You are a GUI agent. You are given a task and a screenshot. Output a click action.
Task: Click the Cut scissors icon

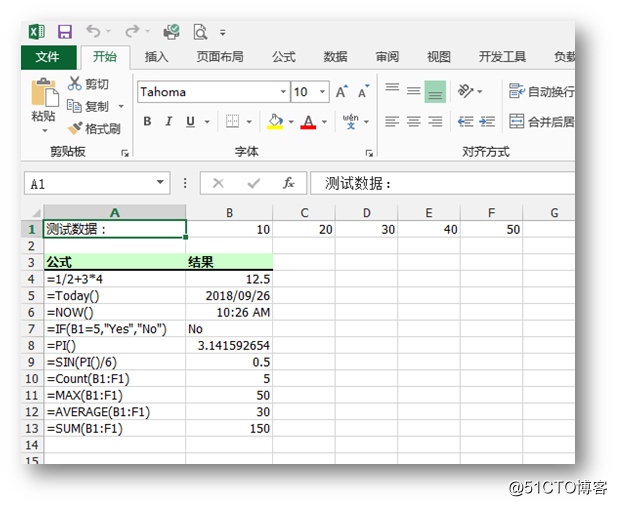pos(74,83)
